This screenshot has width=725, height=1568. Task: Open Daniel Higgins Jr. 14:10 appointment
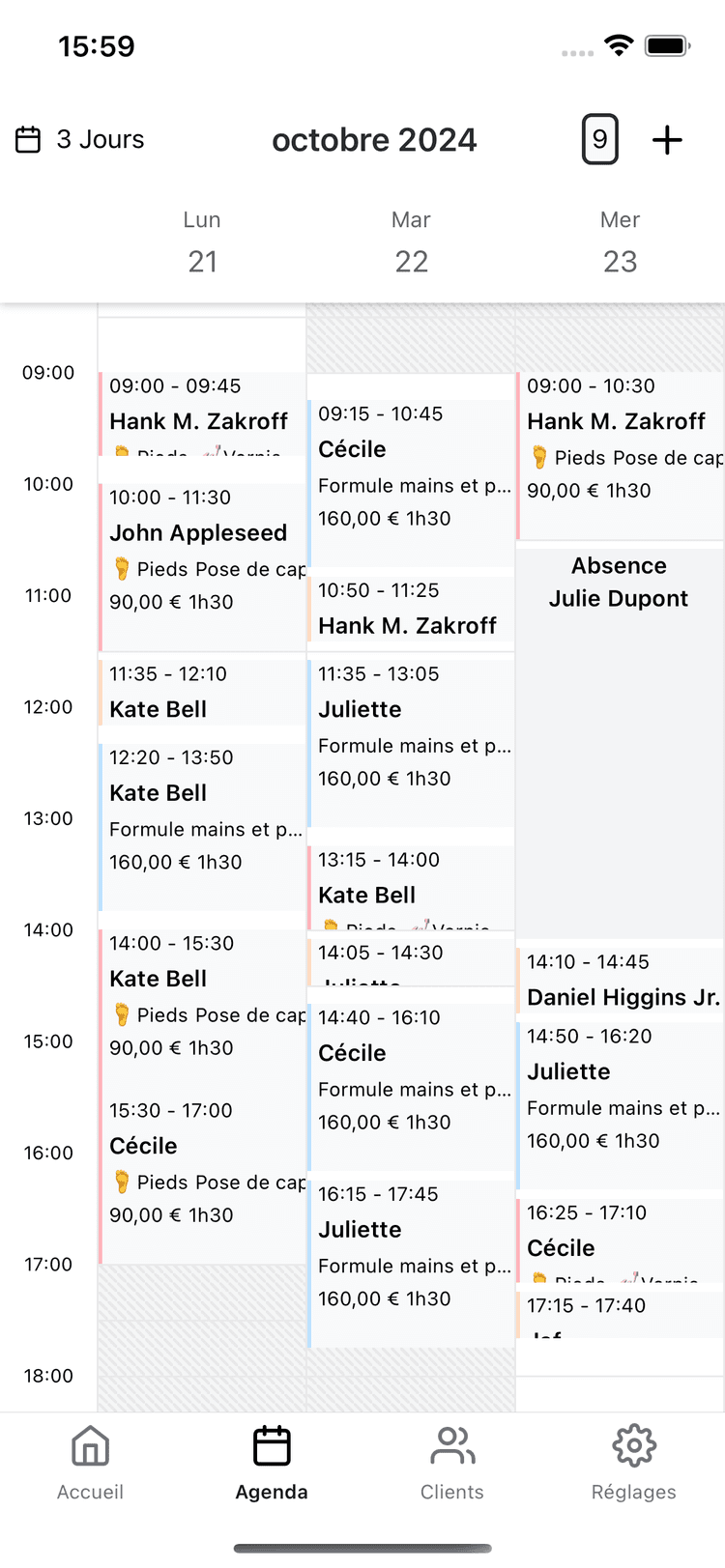point(620,981)
